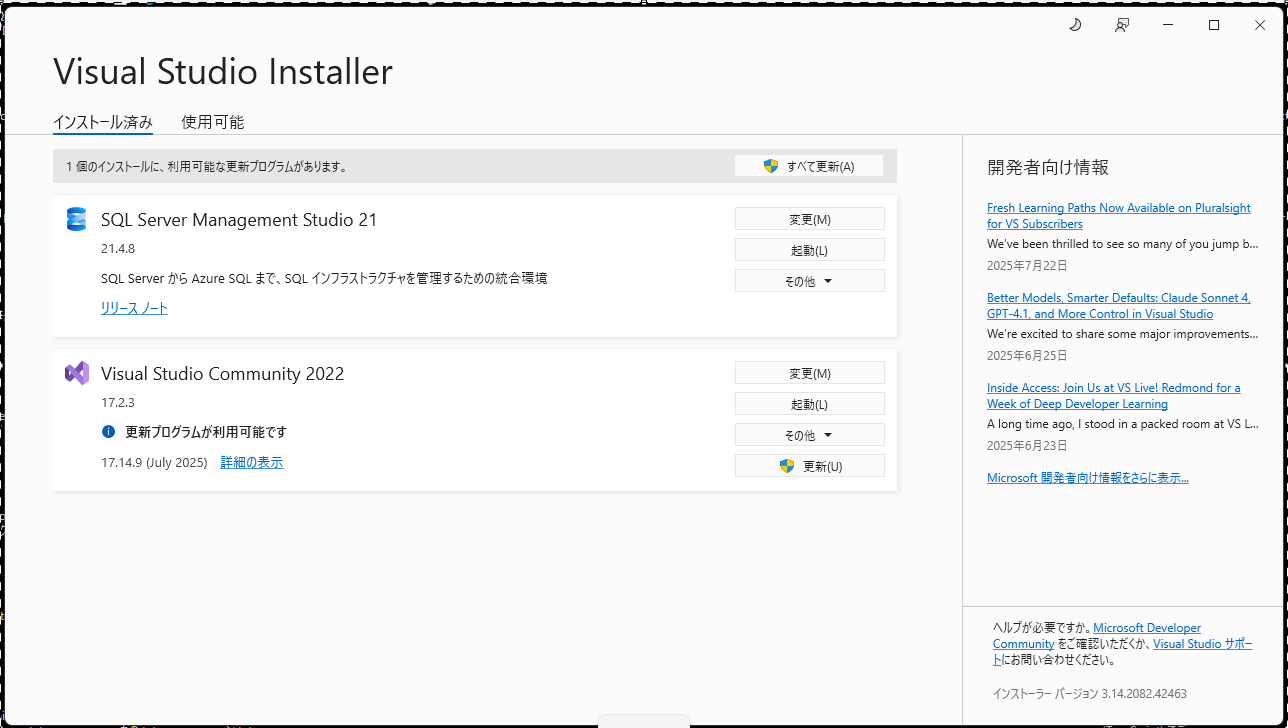The height and width of the screenshot is (728, 1288).
Task: Open Fresh Learning Paths Pluralsight article link
Action: coord(1118,216)
